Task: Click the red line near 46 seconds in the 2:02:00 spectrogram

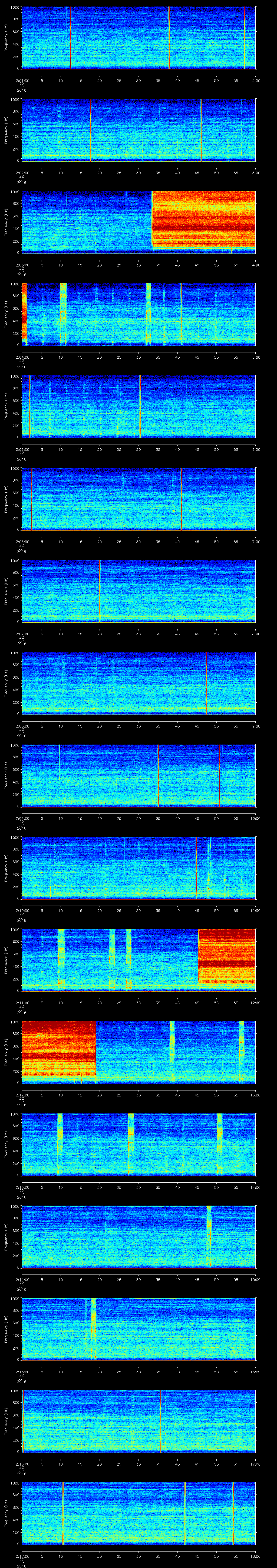Action: 201,130
